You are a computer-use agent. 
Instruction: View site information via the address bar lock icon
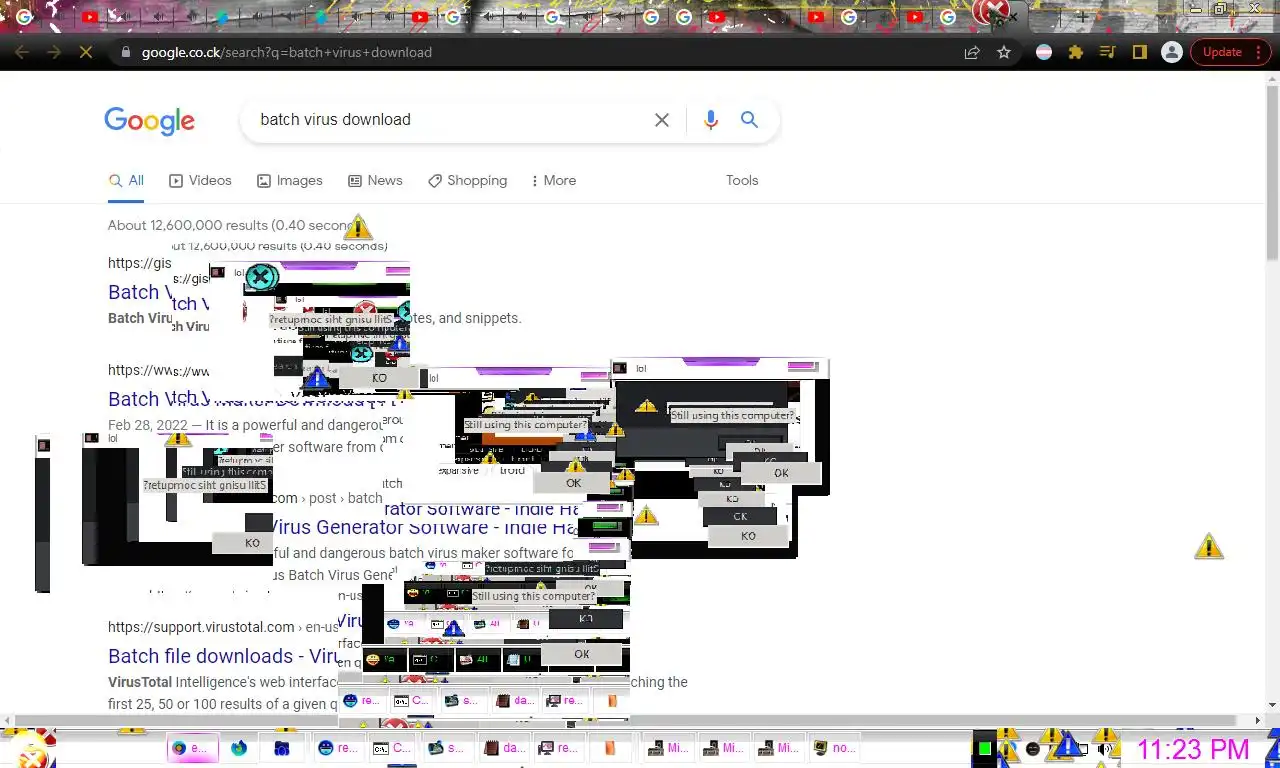[x=125, y=52]
